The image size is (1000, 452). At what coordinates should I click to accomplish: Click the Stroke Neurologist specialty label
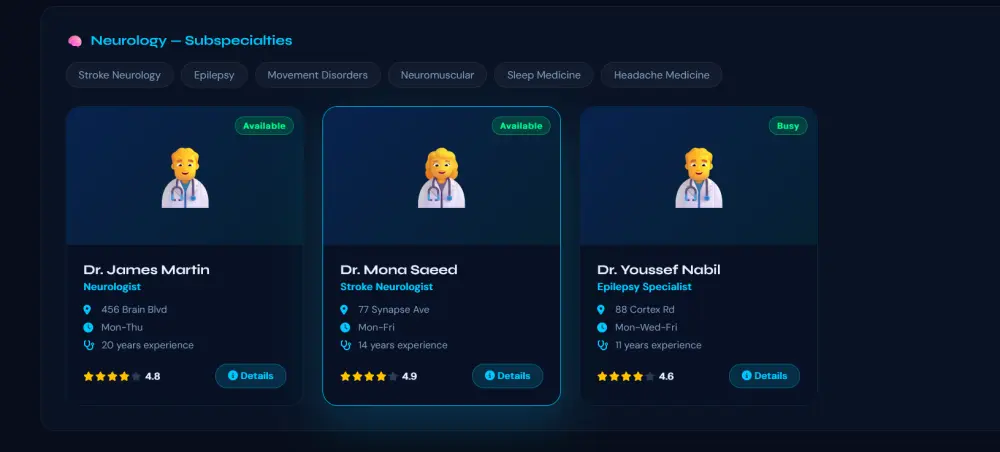tap(386, 287)
